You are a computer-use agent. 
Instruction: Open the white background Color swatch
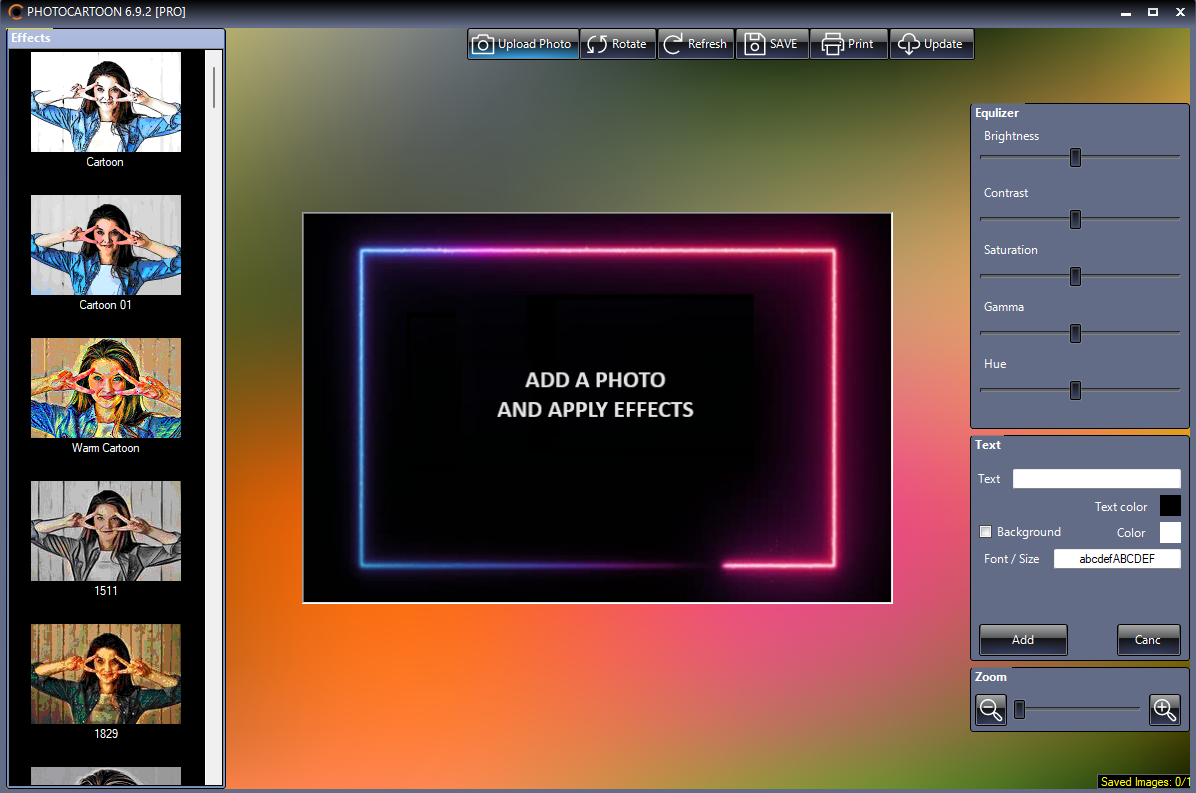pyautogui.click(x=1170, y=532)
